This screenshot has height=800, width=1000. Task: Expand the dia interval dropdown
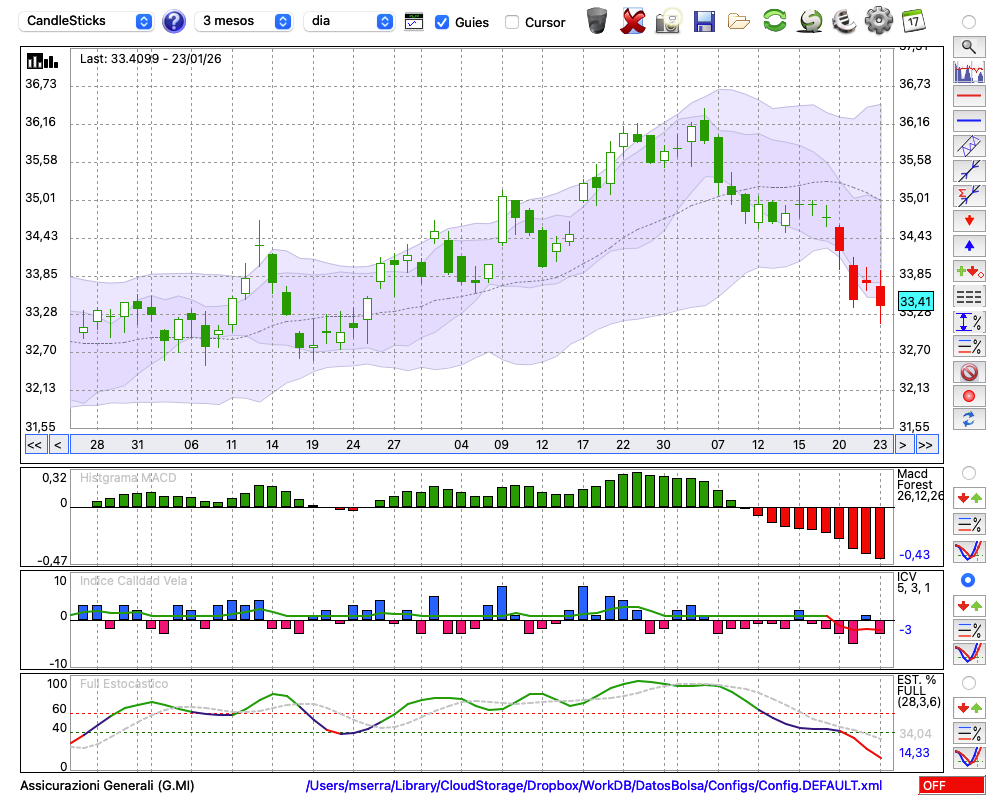click(x=349, y=21)
